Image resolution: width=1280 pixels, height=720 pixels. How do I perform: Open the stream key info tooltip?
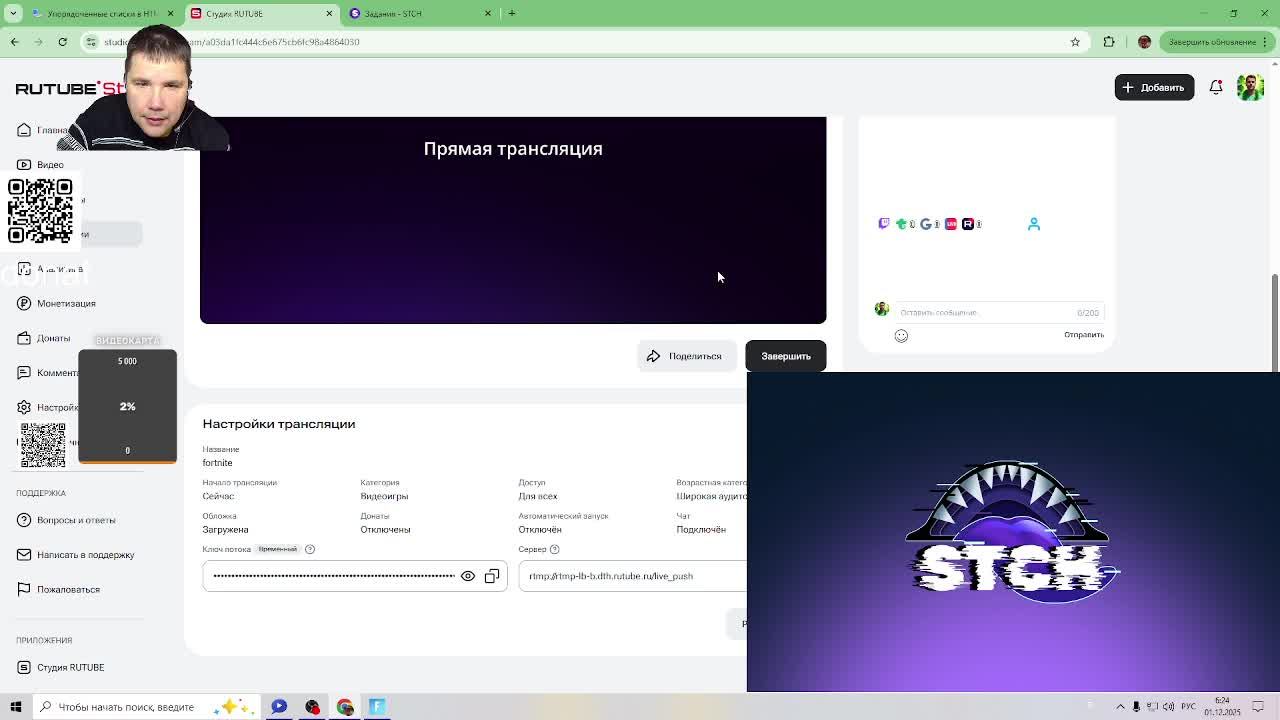[310, 549]
